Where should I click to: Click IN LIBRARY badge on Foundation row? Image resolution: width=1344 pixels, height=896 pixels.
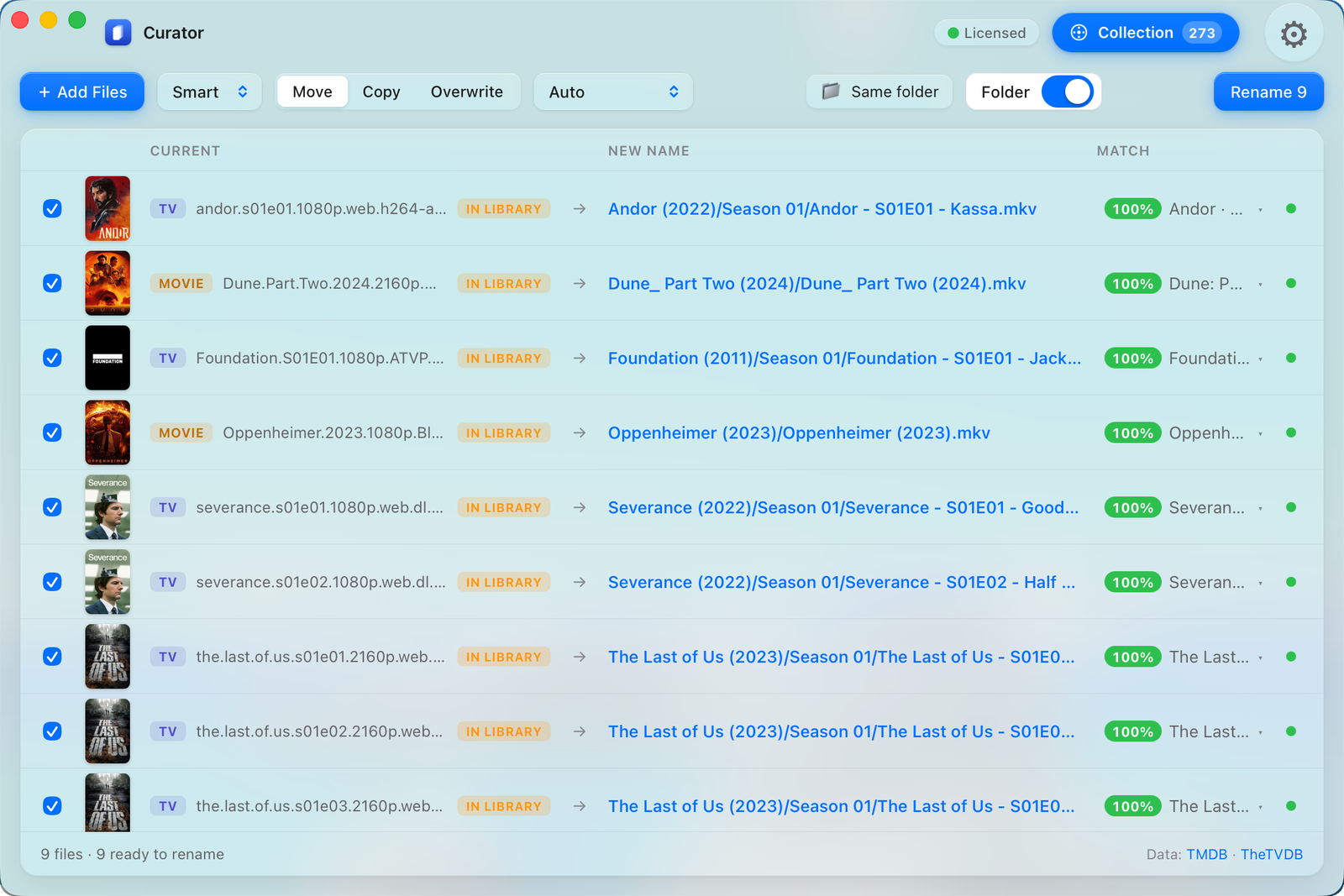tap(504, 358)
